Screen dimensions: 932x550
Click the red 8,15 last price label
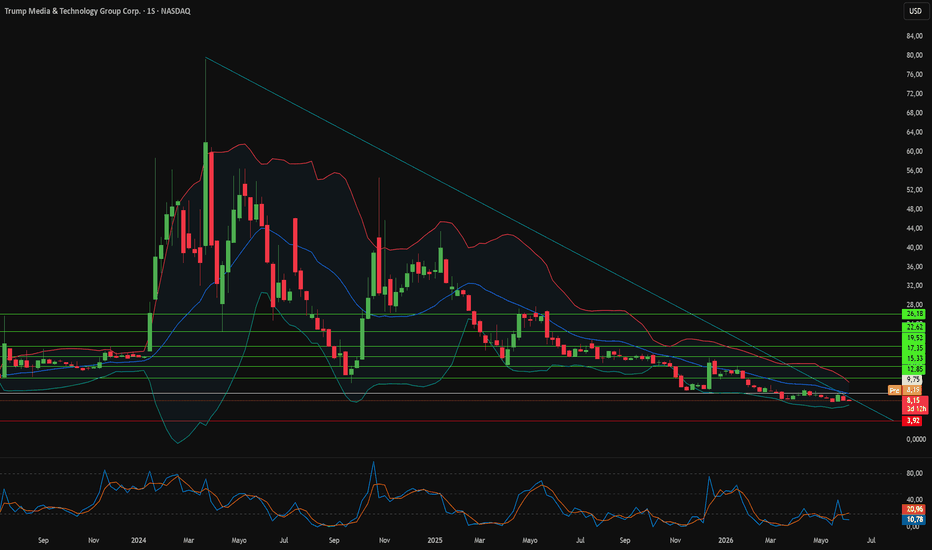(914, 401)
